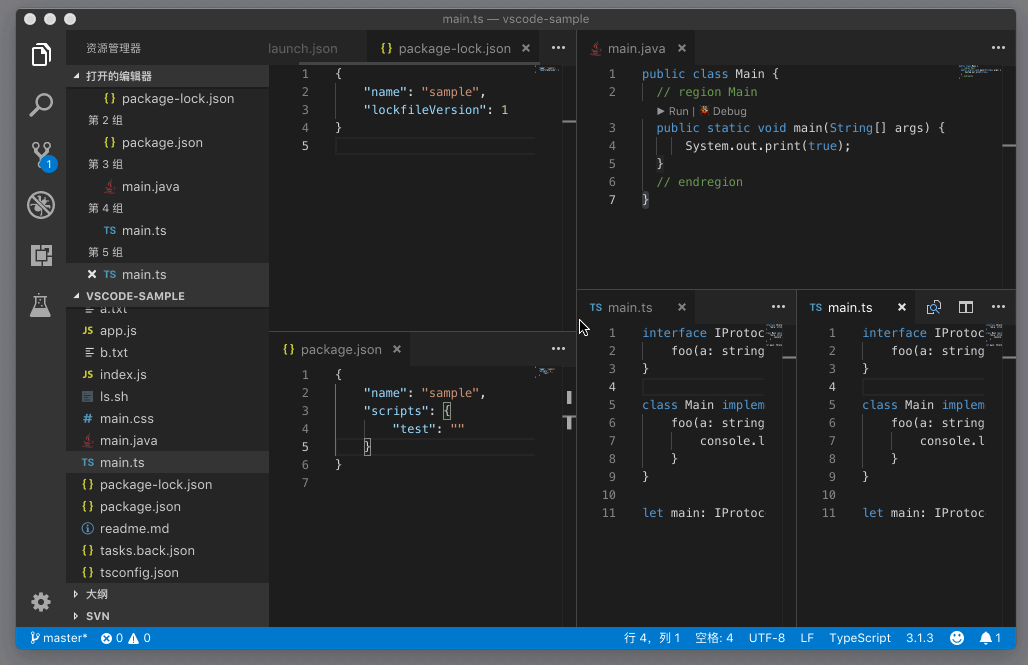Expand the SVN section
Image resolution: width=1028 pixels, height=665 pixels.
[97, 616]
